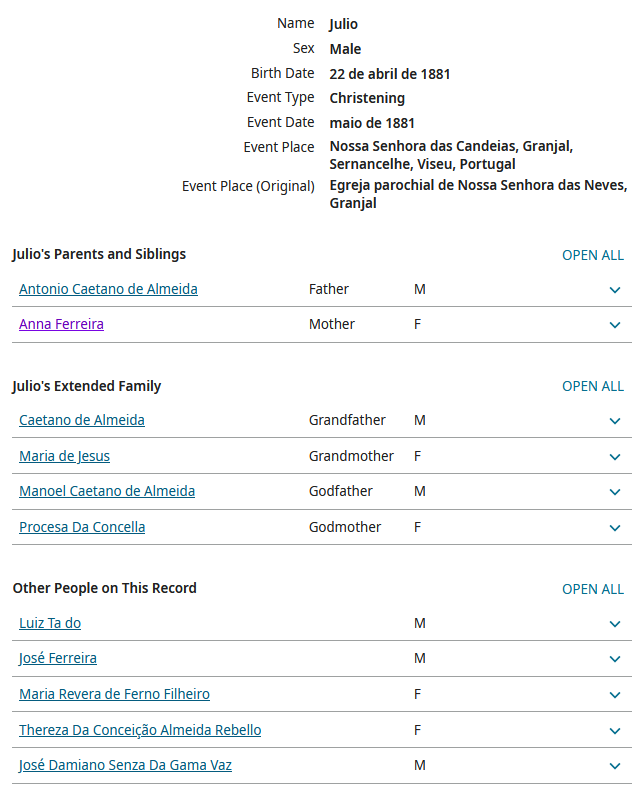Expand the José Ferreira row chevron
This screenshot has width=637, height=800.
tap(615, 659)
